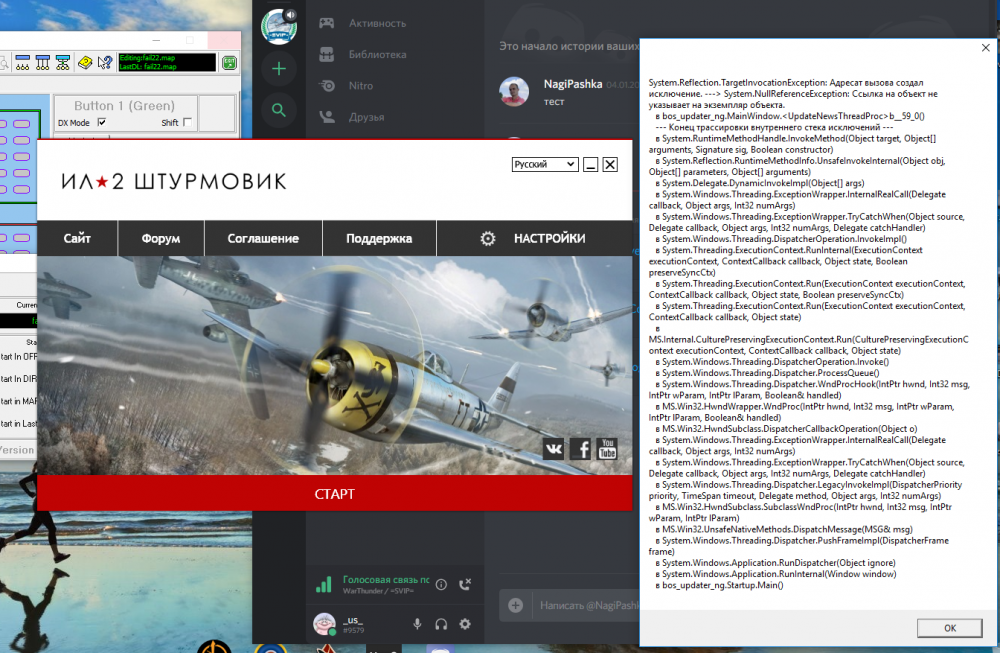This screenshot has width=1000, height=653.
Task: Show voice connection info icon
Action: coord(441,584)
